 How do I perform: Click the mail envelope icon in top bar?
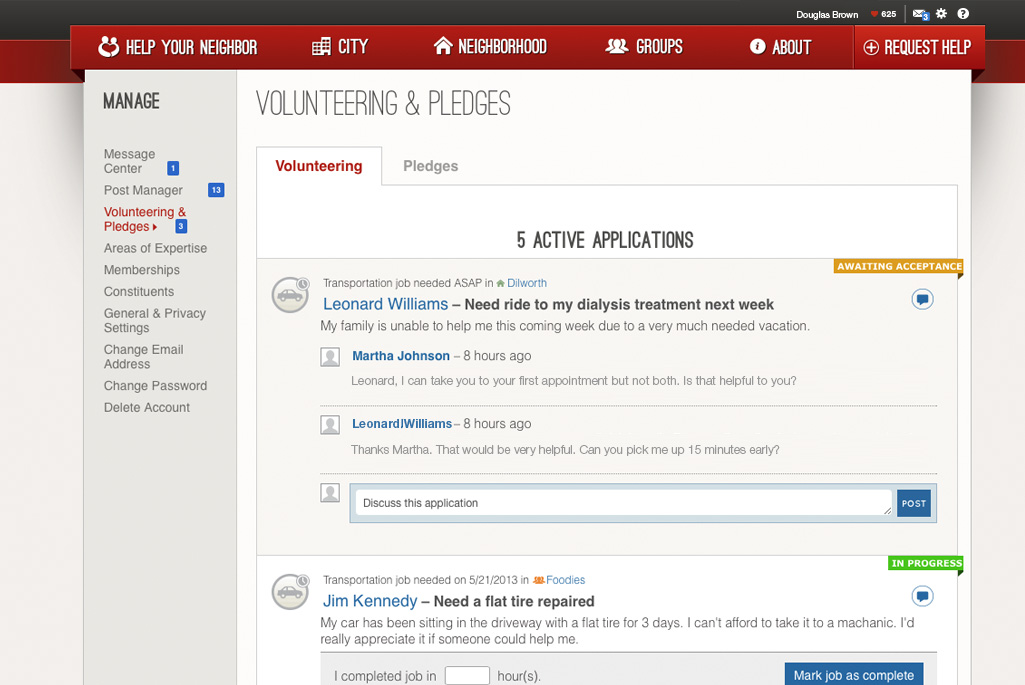[919, 14]
